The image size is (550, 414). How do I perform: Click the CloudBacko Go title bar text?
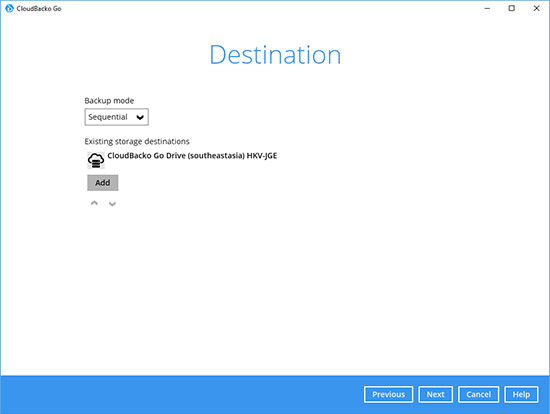tap(39, 8)
